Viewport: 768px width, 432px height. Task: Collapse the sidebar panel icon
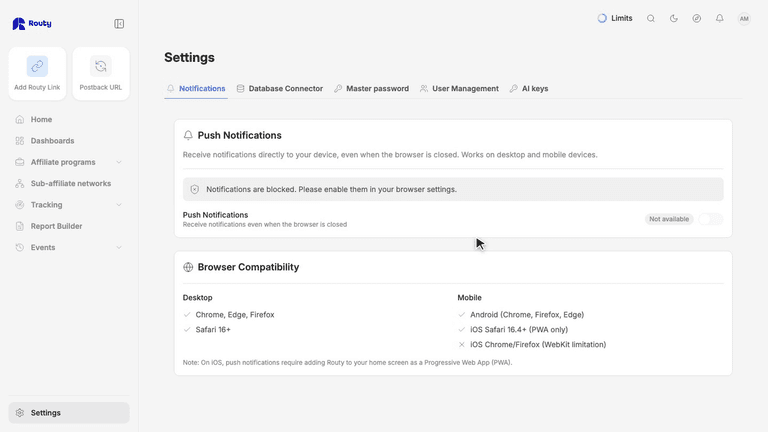point(119,24)
